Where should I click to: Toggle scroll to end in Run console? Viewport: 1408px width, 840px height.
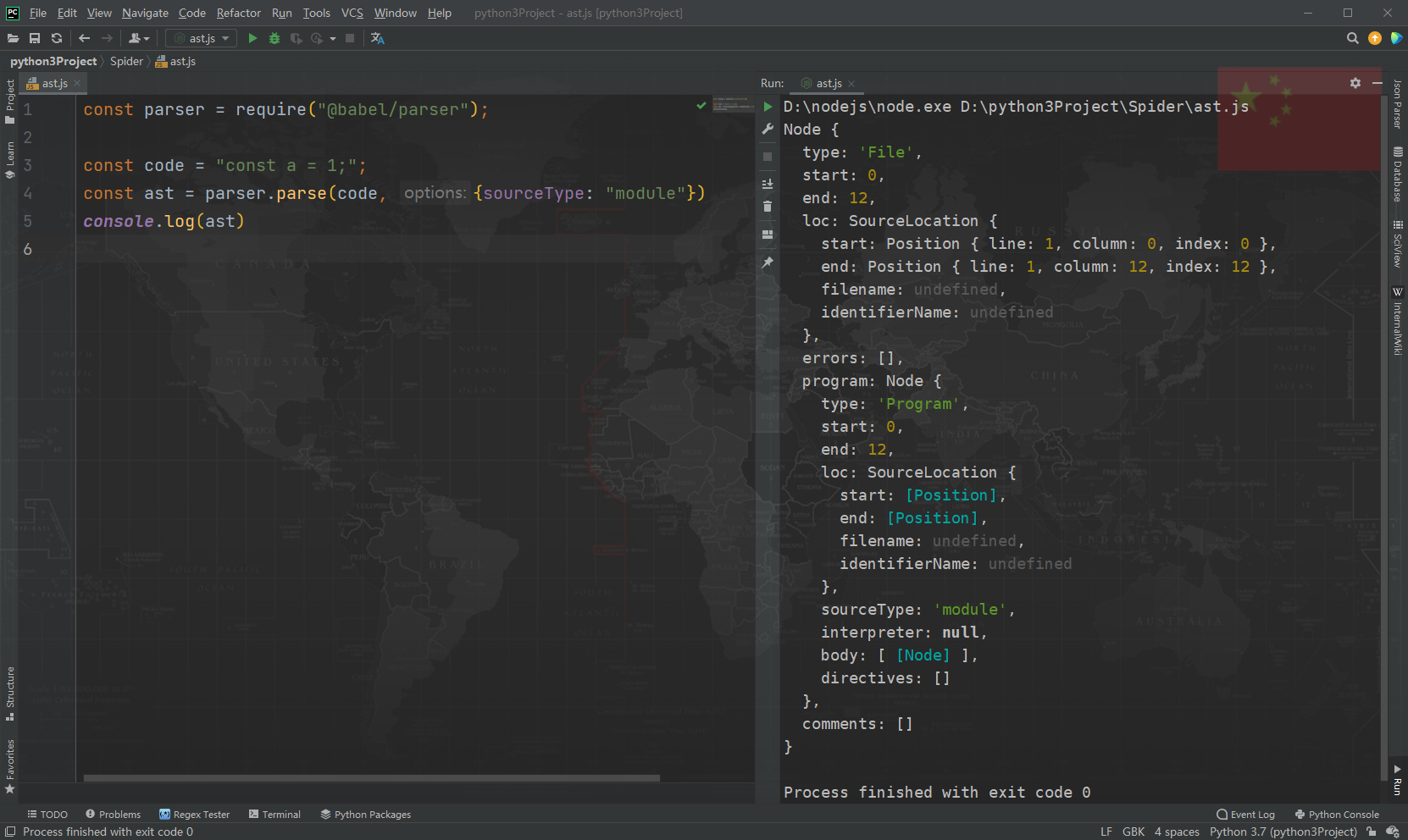click(x=768, y=184)
